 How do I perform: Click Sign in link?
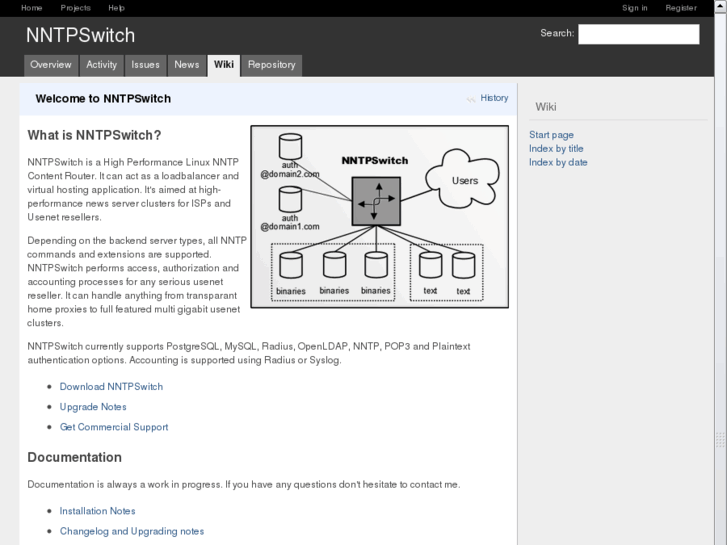(x=635, y=8)
